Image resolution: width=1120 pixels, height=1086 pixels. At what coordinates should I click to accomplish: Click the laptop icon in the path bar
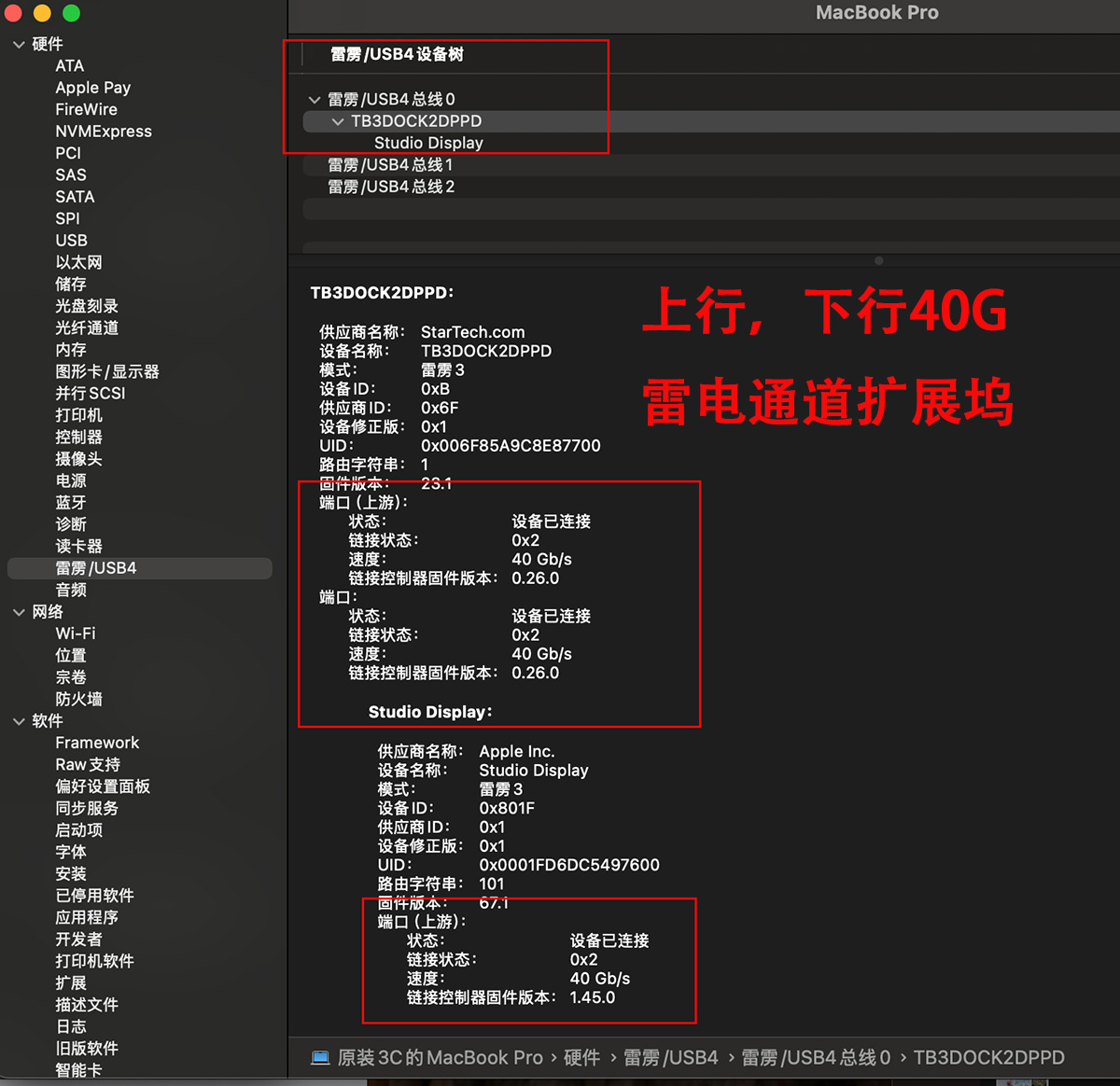point(320,1057)
